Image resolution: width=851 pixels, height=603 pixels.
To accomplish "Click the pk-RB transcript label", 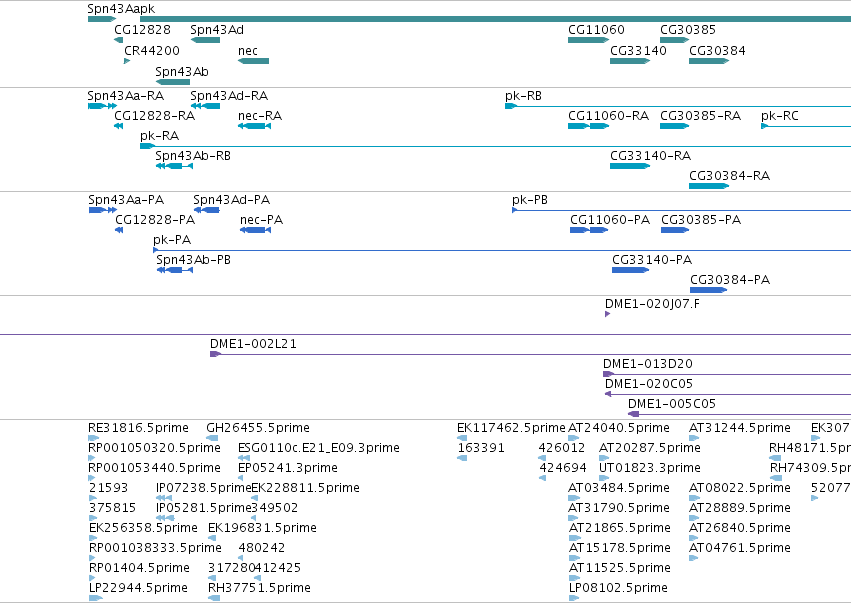I will coord(523,96).
